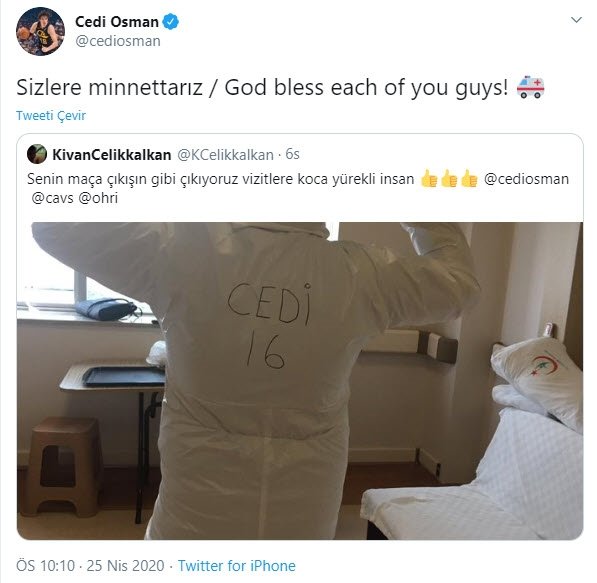Screen dimensions: 597x583
Task: Open the photo of the CEDI 16 suit
Action: [300, 381]
